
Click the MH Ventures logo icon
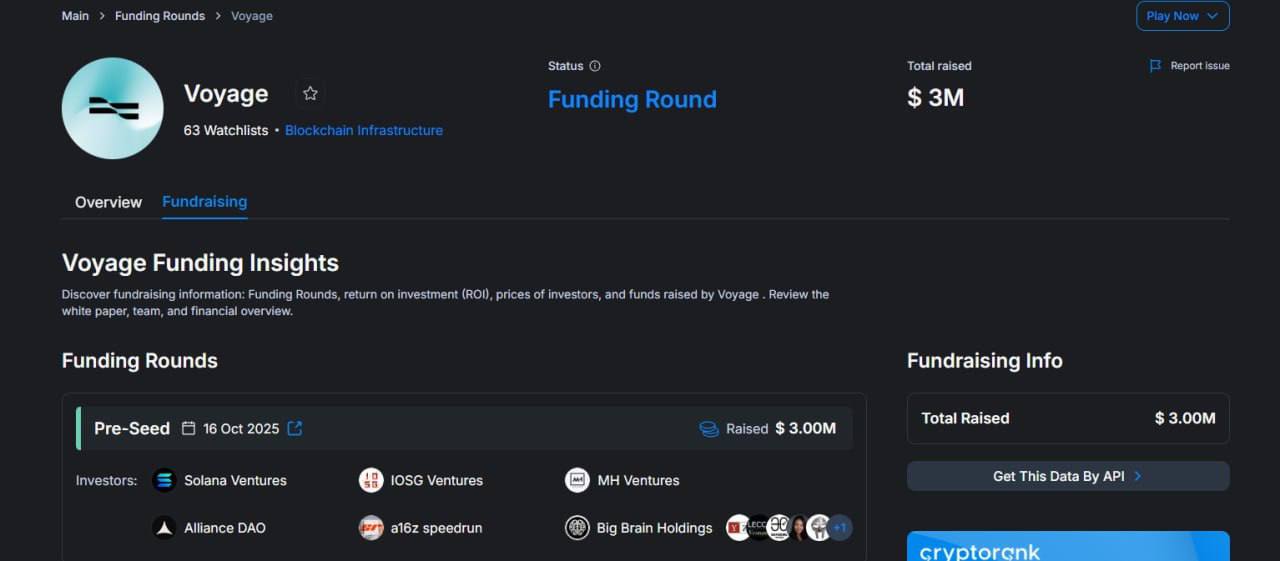tap(577, 481)
